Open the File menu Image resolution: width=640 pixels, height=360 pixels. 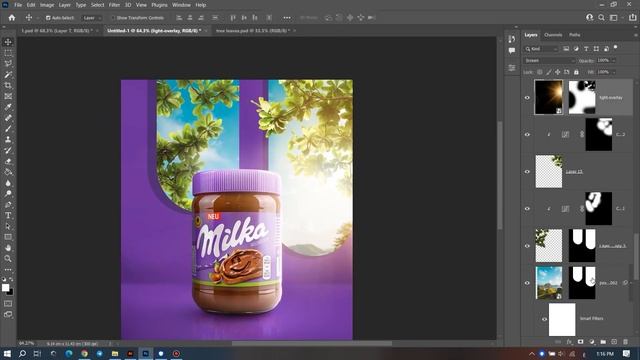[18, 5]
